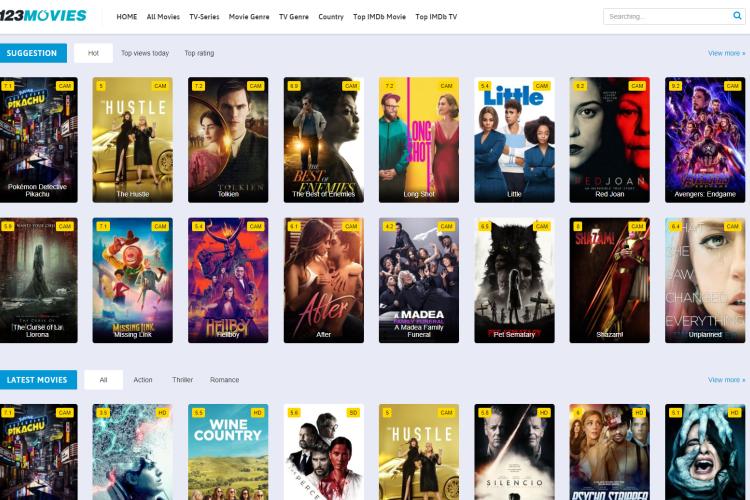Switch to Top rating tab
Image resolution: width=750 pixels, height=500 pixels.
pos(199,53)
